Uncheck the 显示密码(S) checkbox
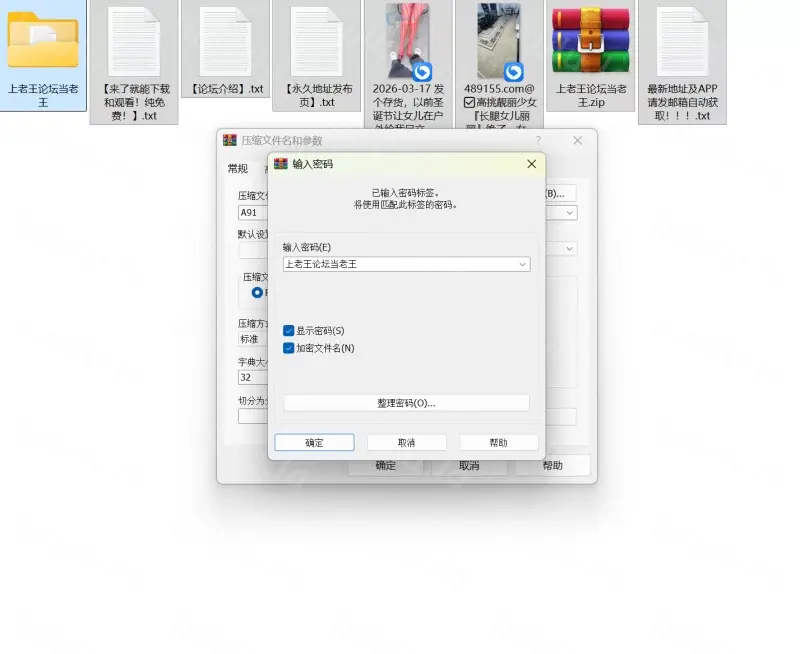The width and height of the screenshot is (800, 654). click(x=288, y=331)
